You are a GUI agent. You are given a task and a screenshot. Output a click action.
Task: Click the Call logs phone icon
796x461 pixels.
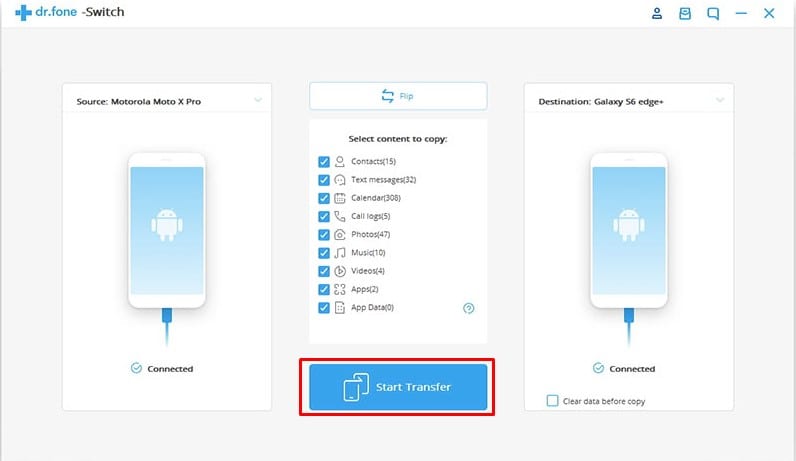pyautogui.click(x=340, y=216)
